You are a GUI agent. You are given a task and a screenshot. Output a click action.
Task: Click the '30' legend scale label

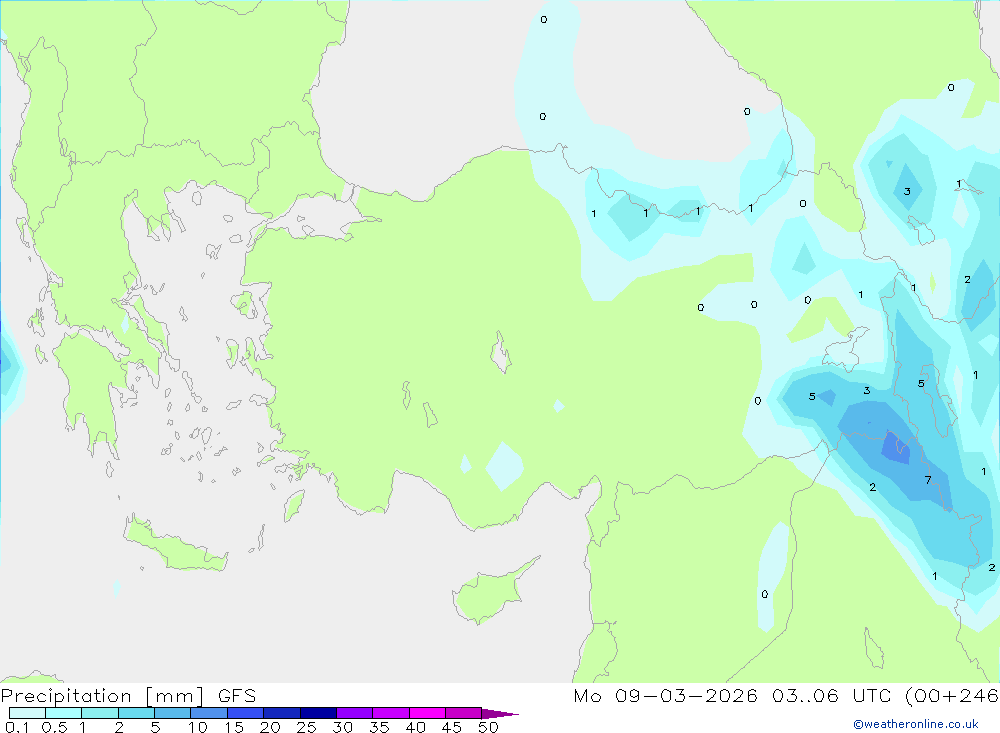tap(342, 727)
